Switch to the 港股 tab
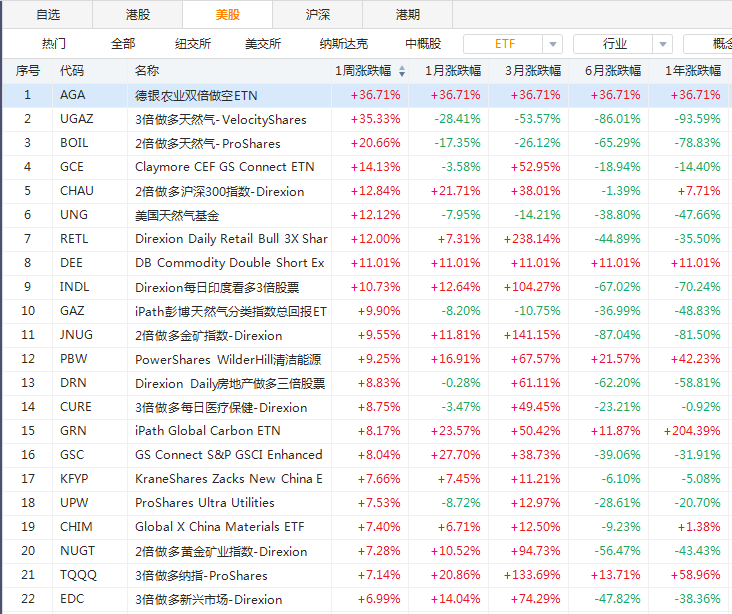Image resolution: width=732 pixels, height=614 pixels. pyautogui.click(x=138, y=14)
